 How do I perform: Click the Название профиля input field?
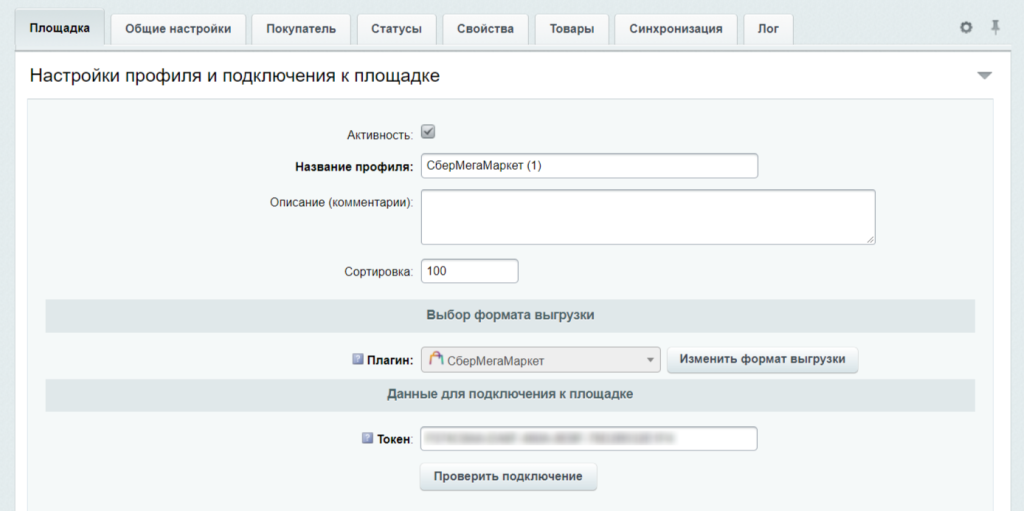[589, 166]
